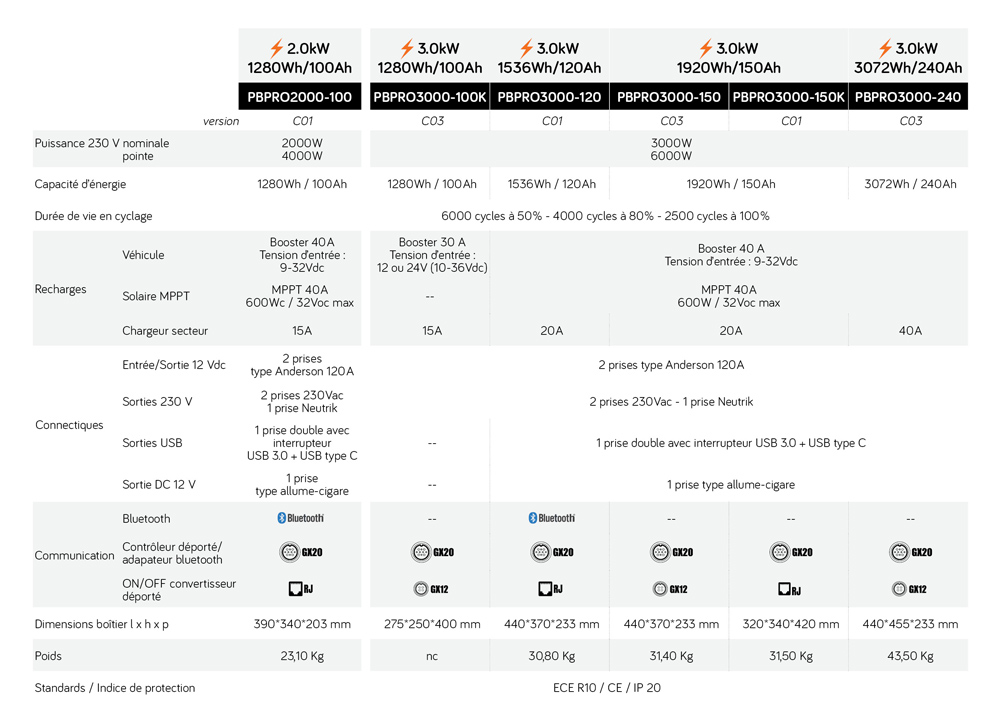Click the Bluetooth logo in the PBPRO2000-100 column
Screen dimensions: 1000x706
click(x=300, y=518)
